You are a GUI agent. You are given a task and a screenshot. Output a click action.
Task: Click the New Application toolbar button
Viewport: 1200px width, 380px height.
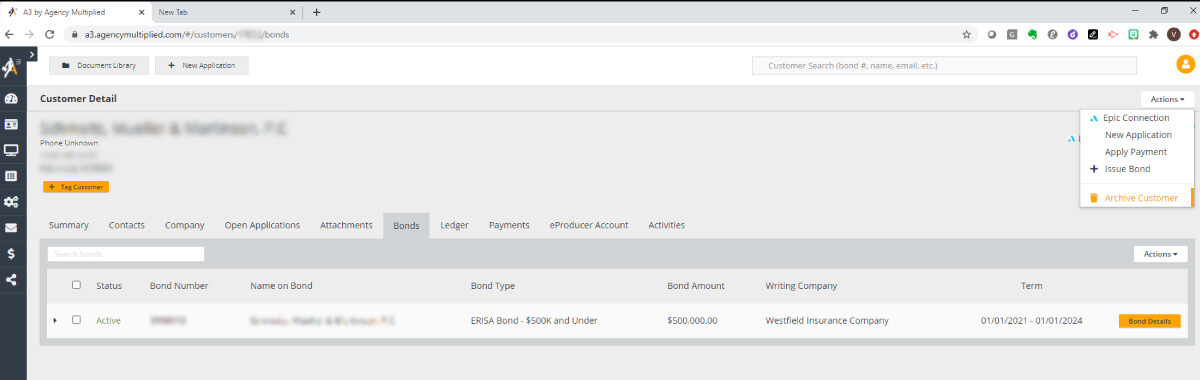tap(201, 65)
